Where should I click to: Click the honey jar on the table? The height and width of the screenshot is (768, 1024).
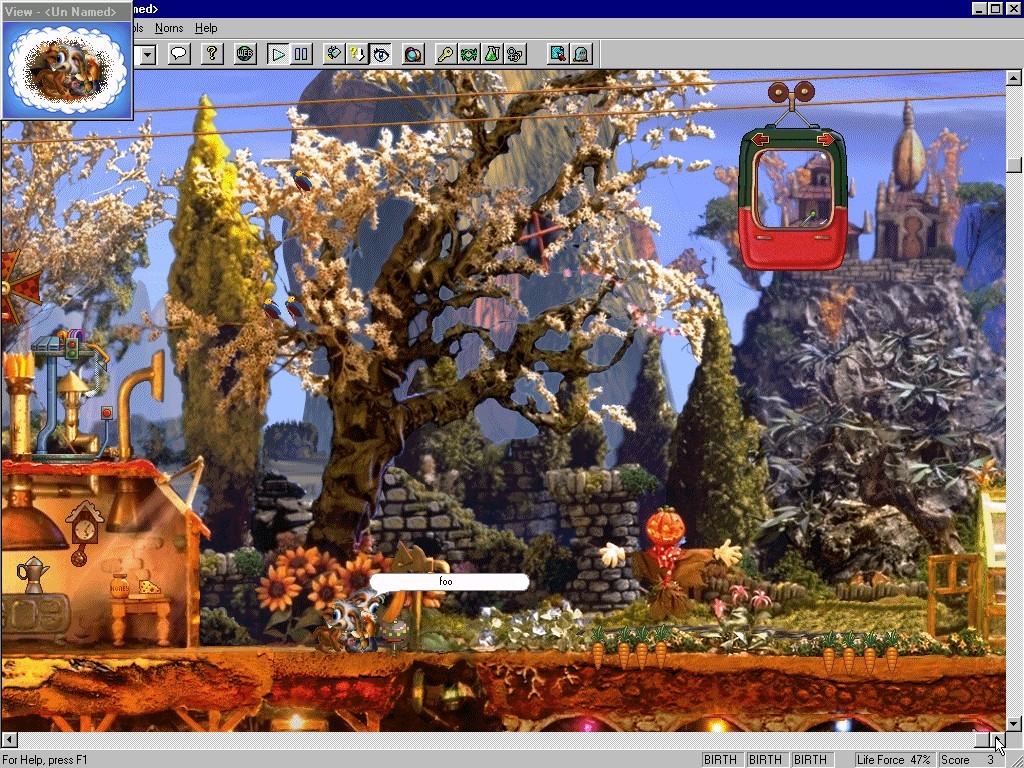point(120,586)
